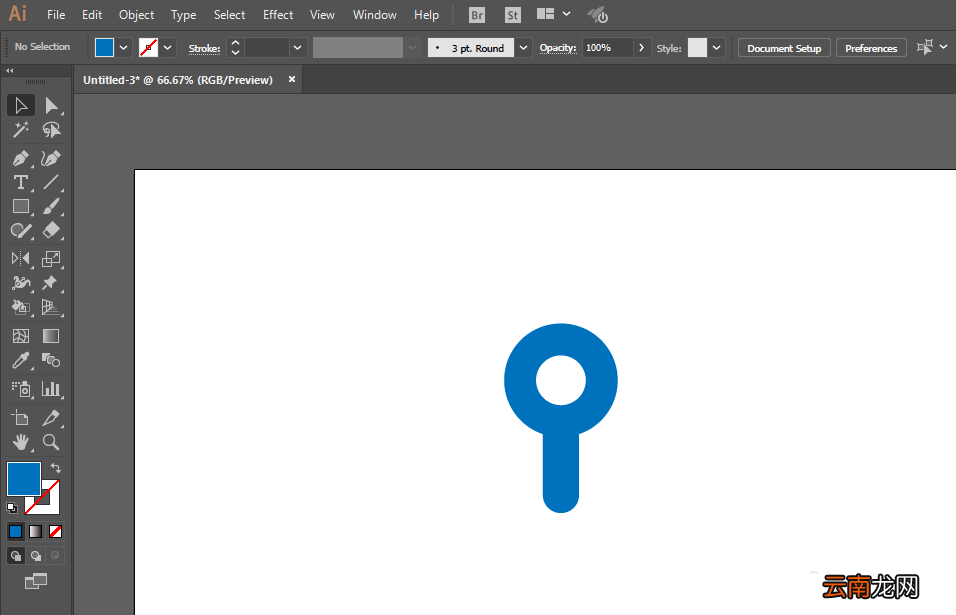Select the Reflect tool
The height and width of the screenshot is (615, 956).
click(x=21, y=259)
